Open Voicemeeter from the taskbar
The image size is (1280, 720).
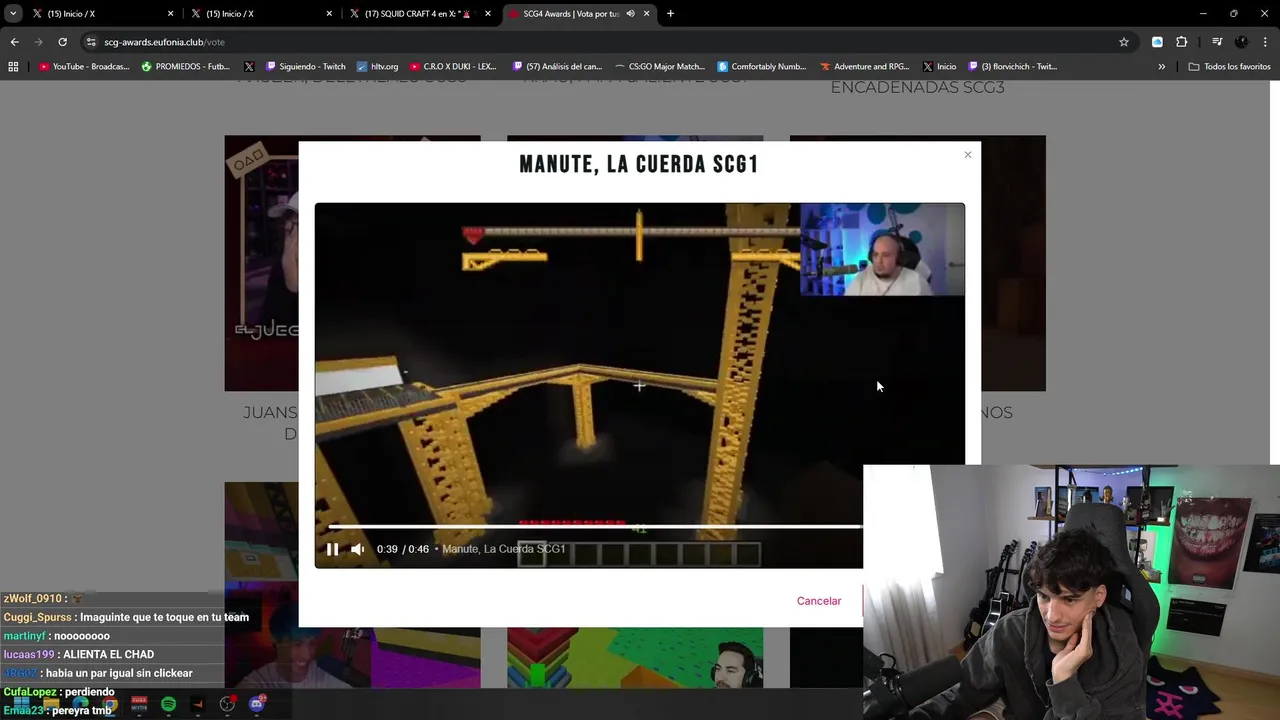click(139, 704)
